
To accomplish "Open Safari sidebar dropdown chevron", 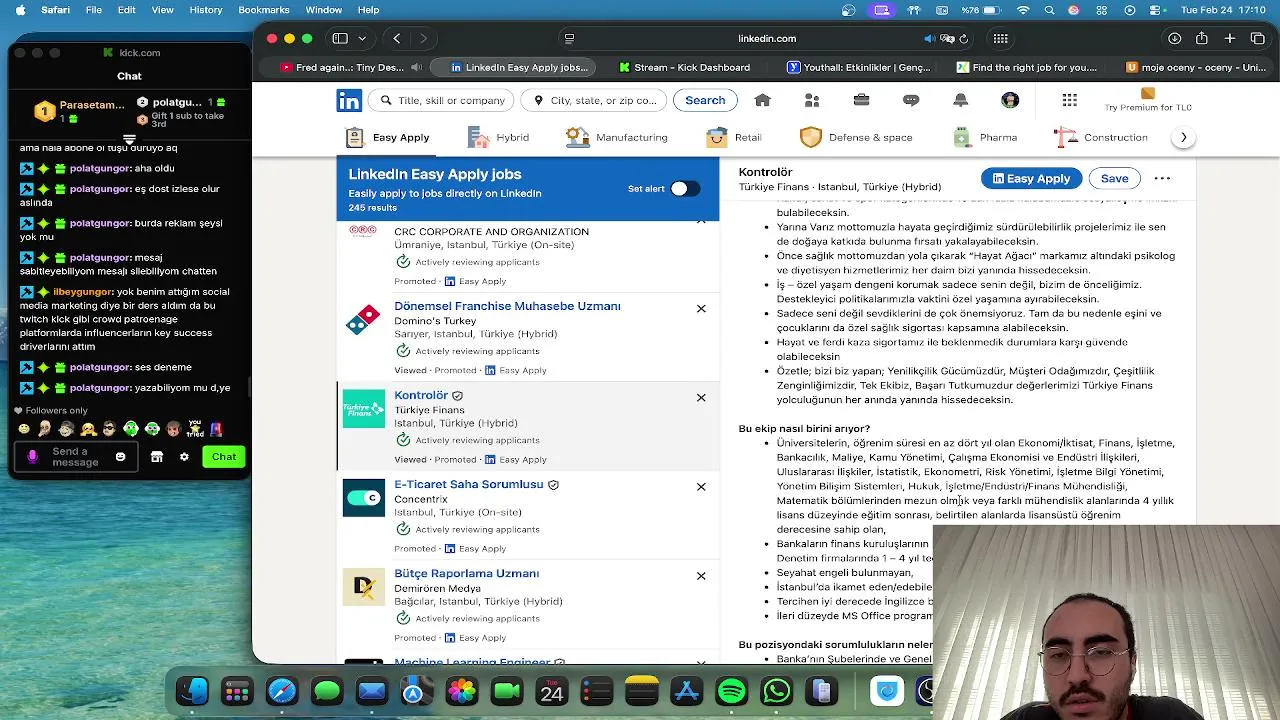I will point(362,38).
